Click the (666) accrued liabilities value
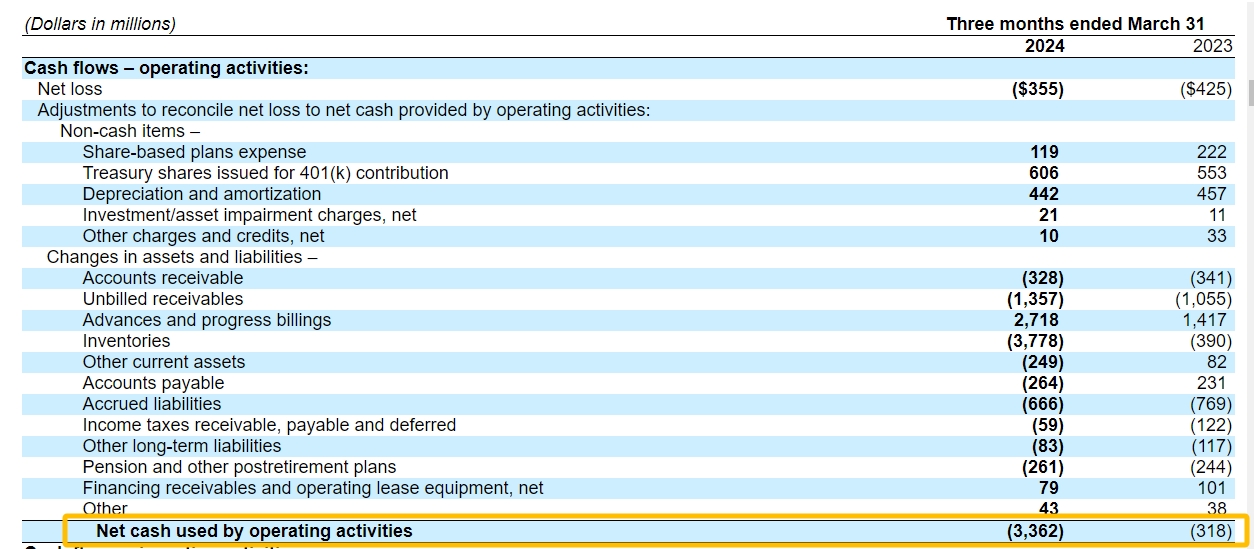This screenshot has width=1254, height=549. coord(1043,404)
